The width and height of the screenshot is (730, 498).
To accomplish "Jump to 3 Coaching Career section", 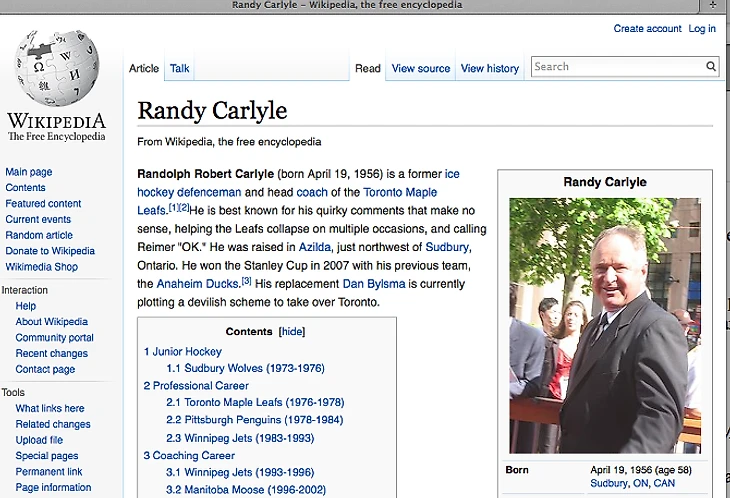I will (189, 455).
